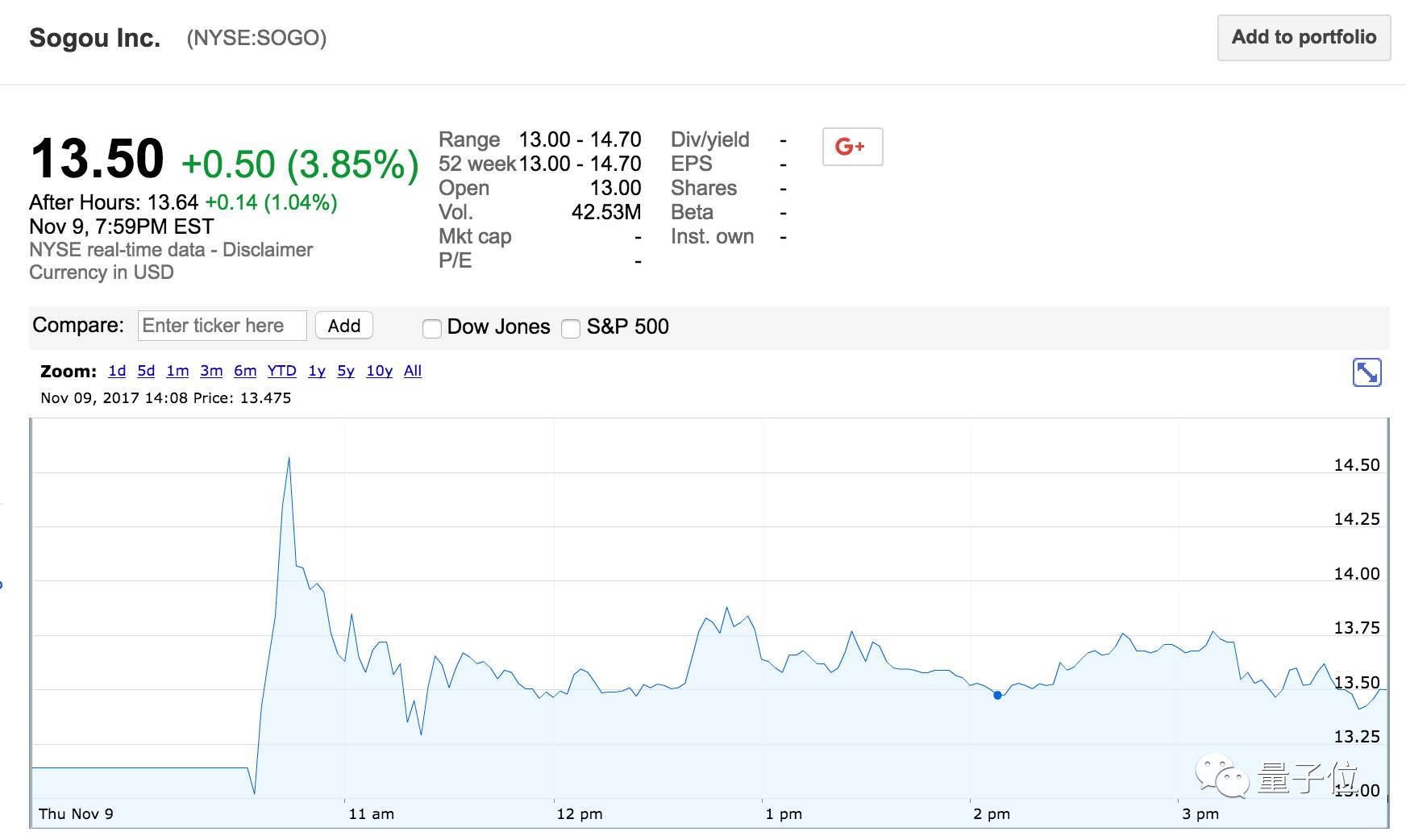The image size is (1406, 840).
Task: Click the 1 pm axis label
Action: 784,814
